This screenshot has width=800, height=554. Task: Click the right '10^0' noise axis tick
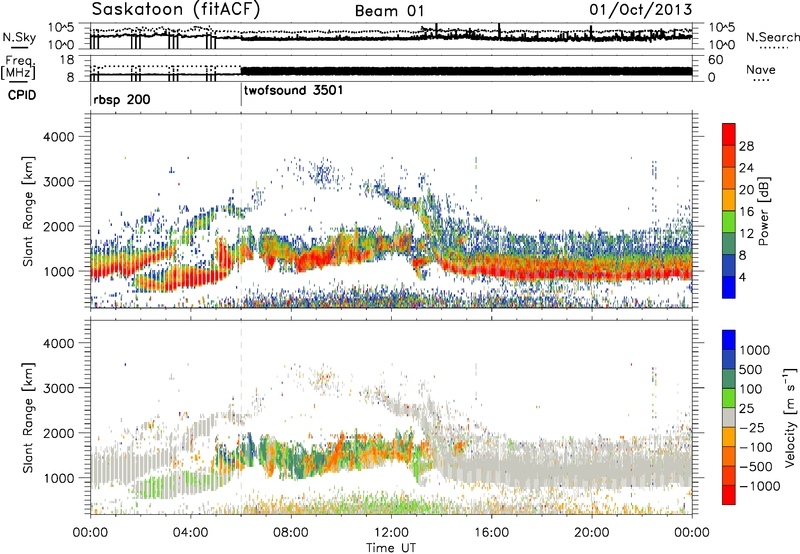pyautogui.click(x=722, y=45)
